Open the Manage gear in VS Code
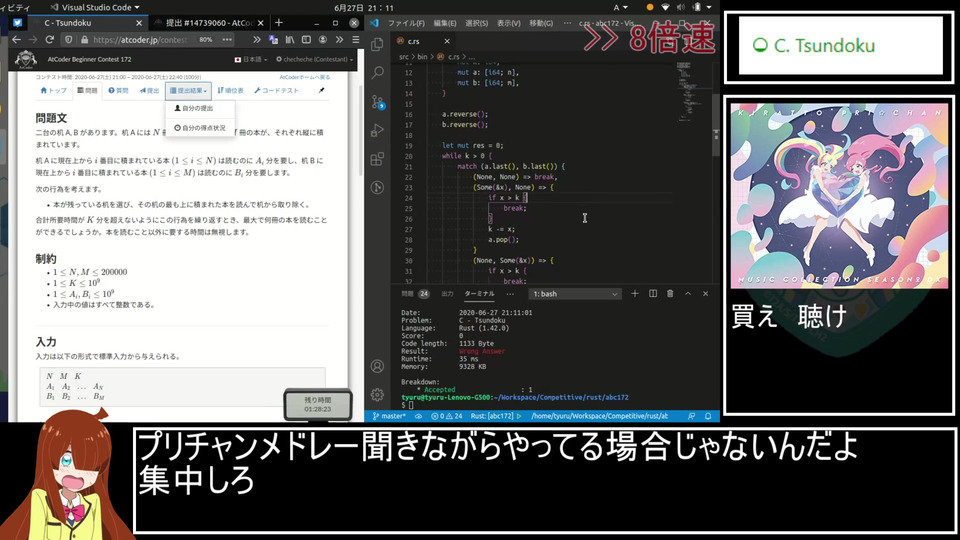The width and height of the screenshot is (960, 540). tap(377, 395)
